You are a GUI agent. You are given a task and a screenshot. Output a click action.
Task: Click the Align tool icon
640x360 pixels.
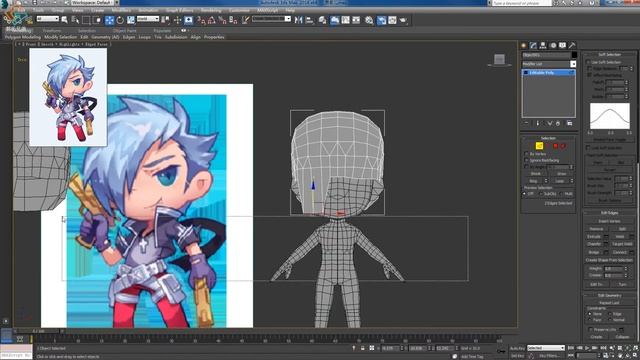(x=309, y=20)
